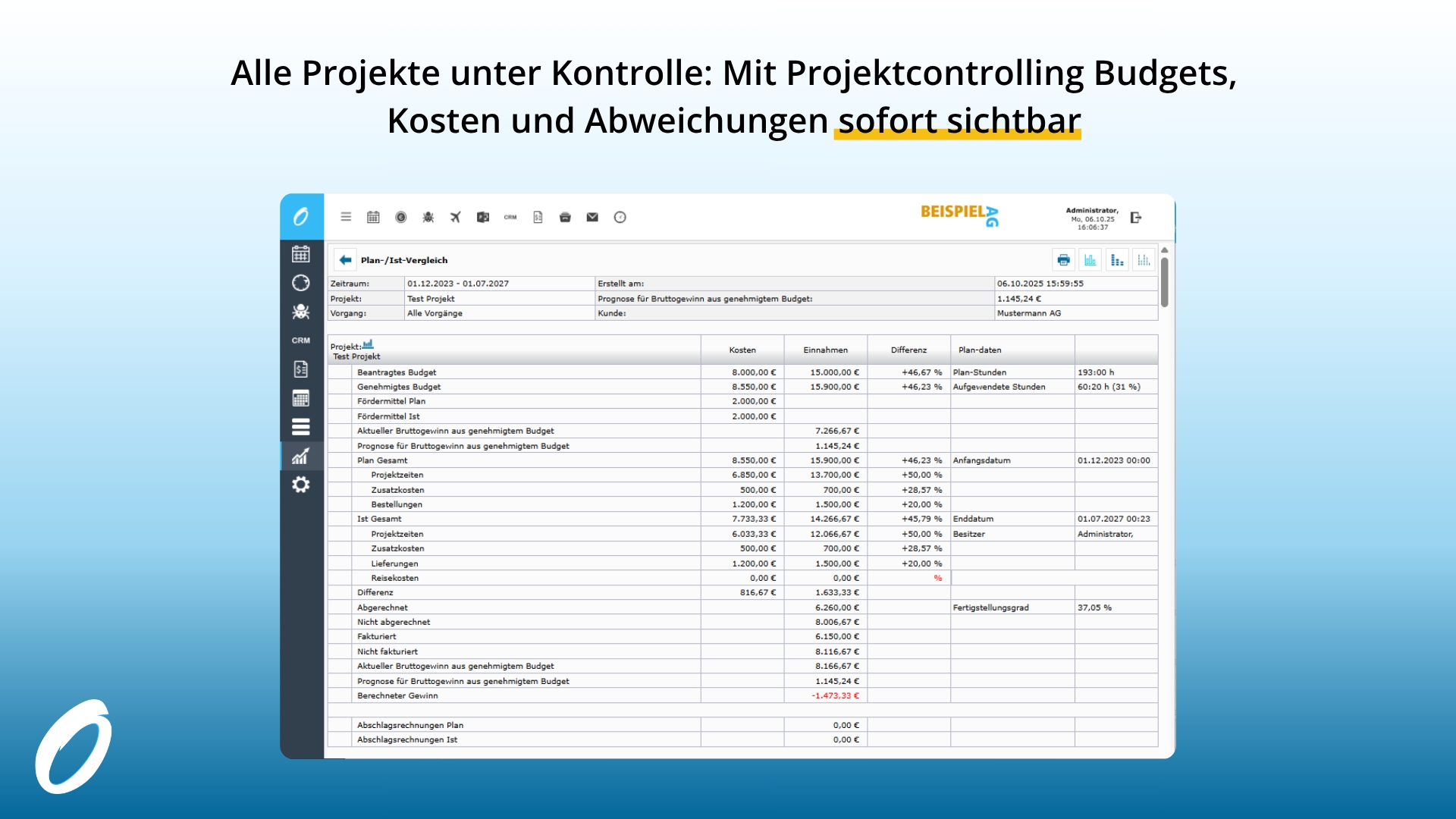This screenshot has width=1456, height=819.
Task: Go back using the blue arrow
Action: [345, 260]
